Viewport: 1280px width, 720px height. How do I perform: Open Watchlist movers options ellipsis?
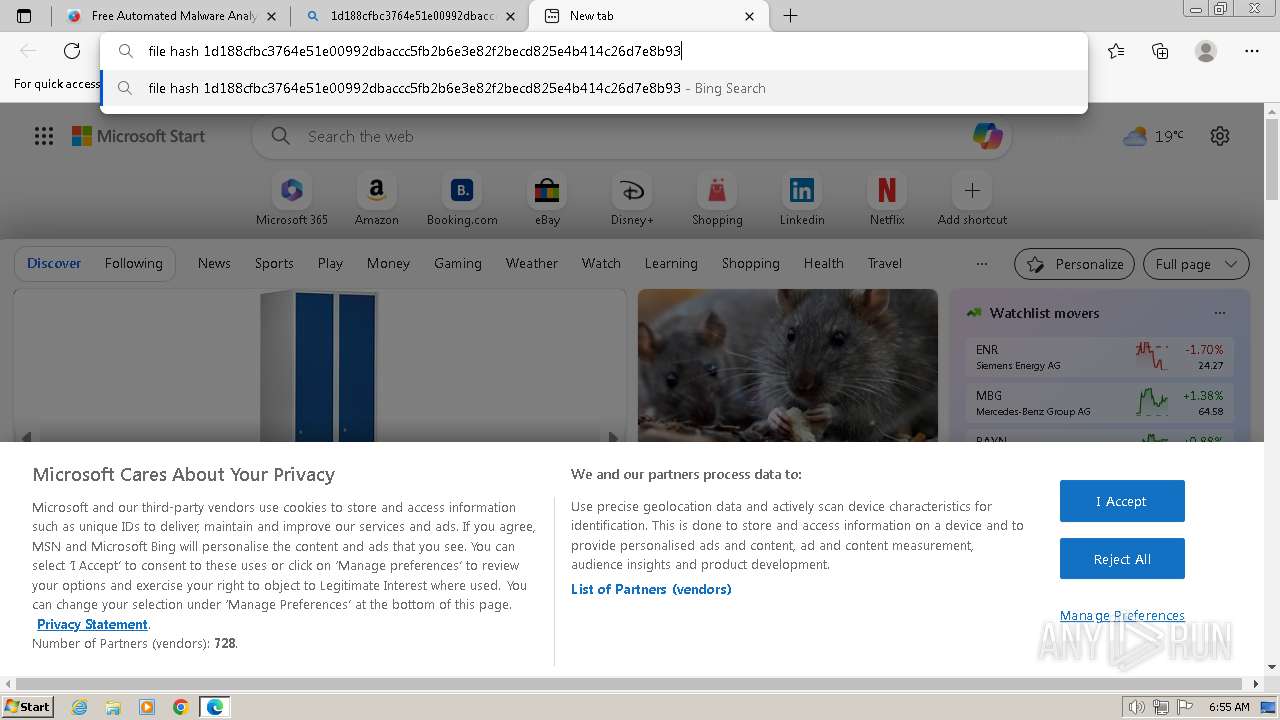pos(1219,313)
